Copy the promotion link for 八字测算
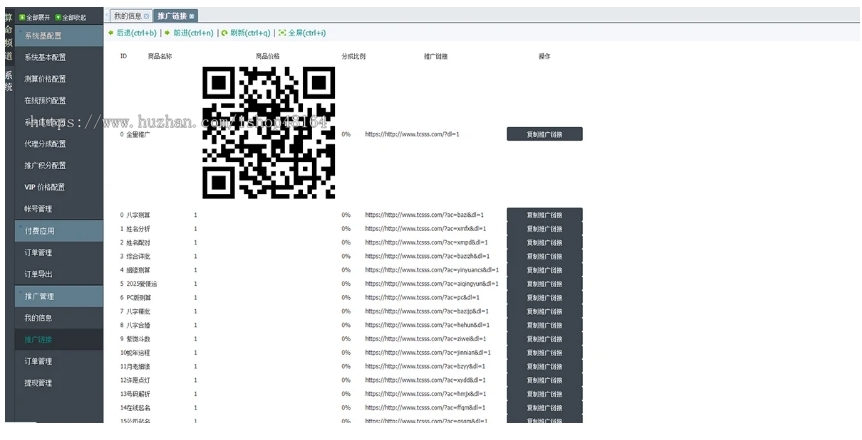The height and width of the screenshot is (440, 862). (544, 215)
